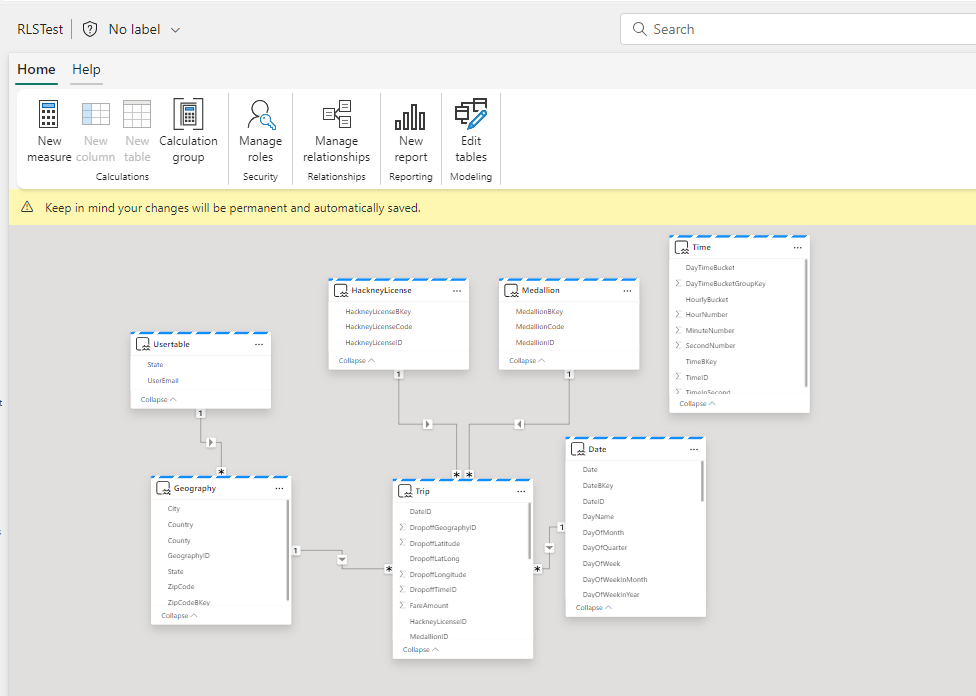Image resolution: width=976 pixels, height=696 pixels.
Task: Collapse the Date table
Action: [591, 606]
